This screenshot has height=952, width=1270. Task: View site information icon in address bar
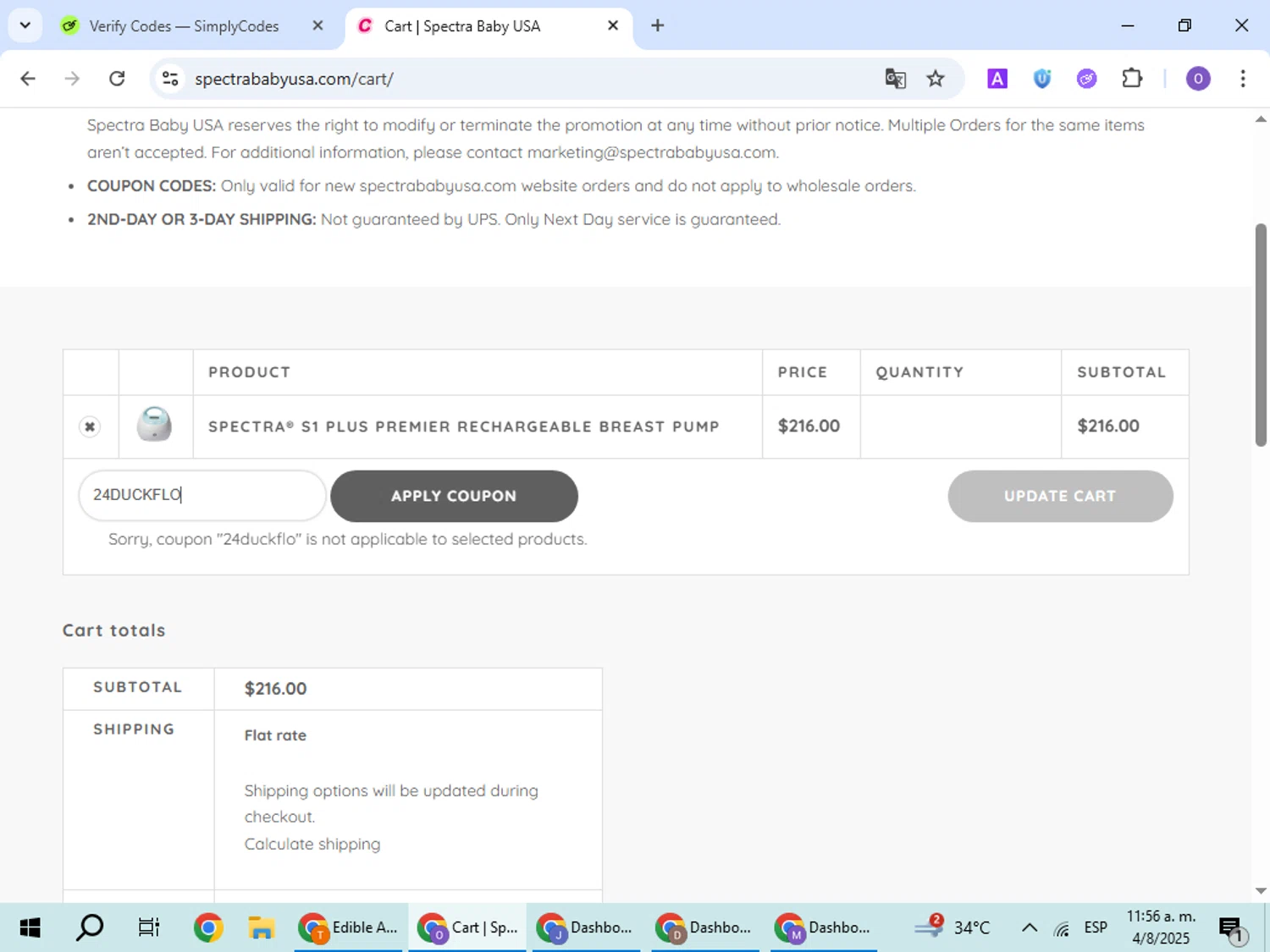click(170, 79)
